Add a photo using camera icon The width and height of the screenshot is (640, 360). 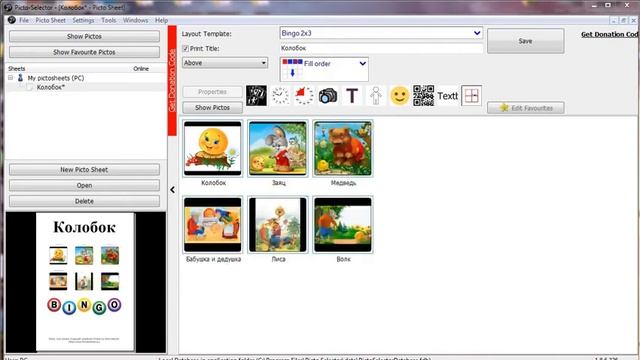pos(328,96)
